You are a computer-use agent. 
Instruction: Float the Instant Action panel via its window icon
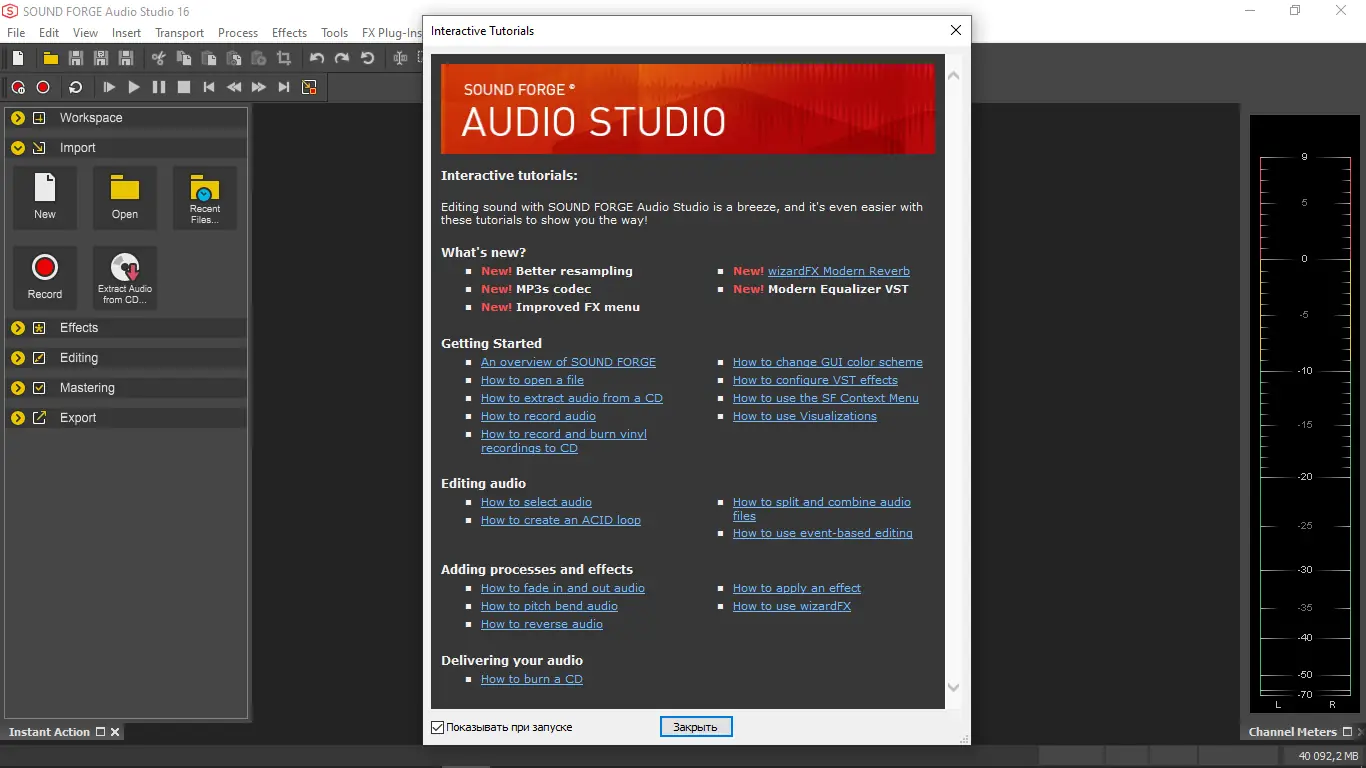pos(100,732)
